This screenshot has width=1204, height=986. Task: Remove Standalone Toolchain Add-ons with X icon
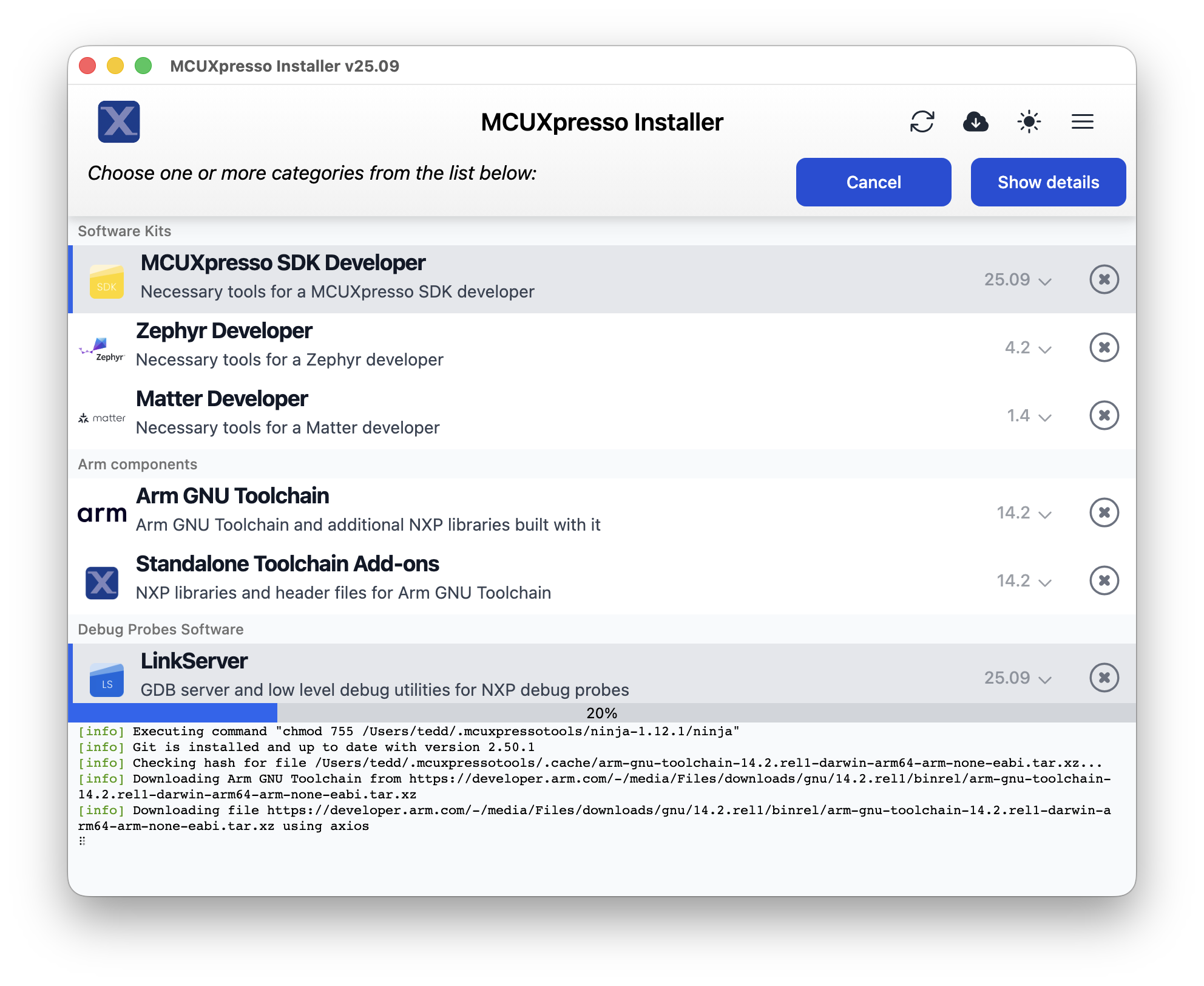point(1104,580)
